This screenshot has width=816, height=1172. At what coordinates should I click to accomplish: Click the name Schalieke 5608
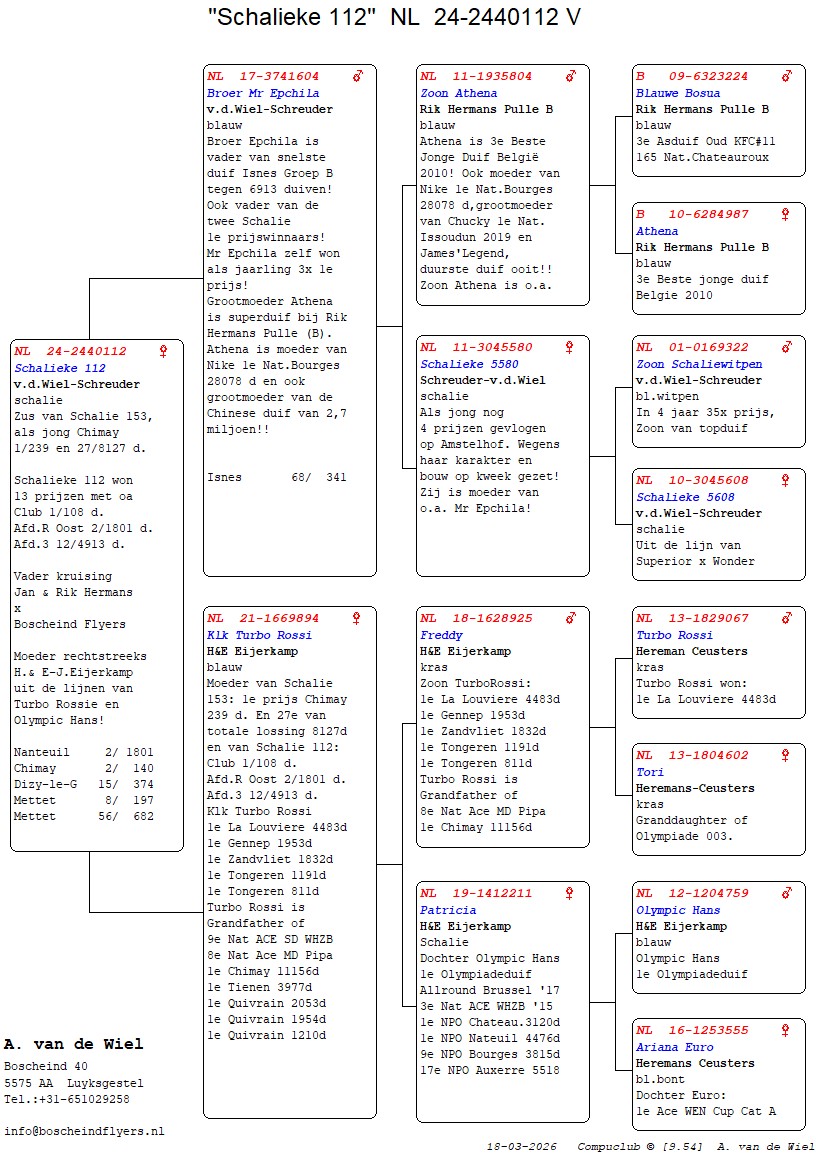coord(685,497)
